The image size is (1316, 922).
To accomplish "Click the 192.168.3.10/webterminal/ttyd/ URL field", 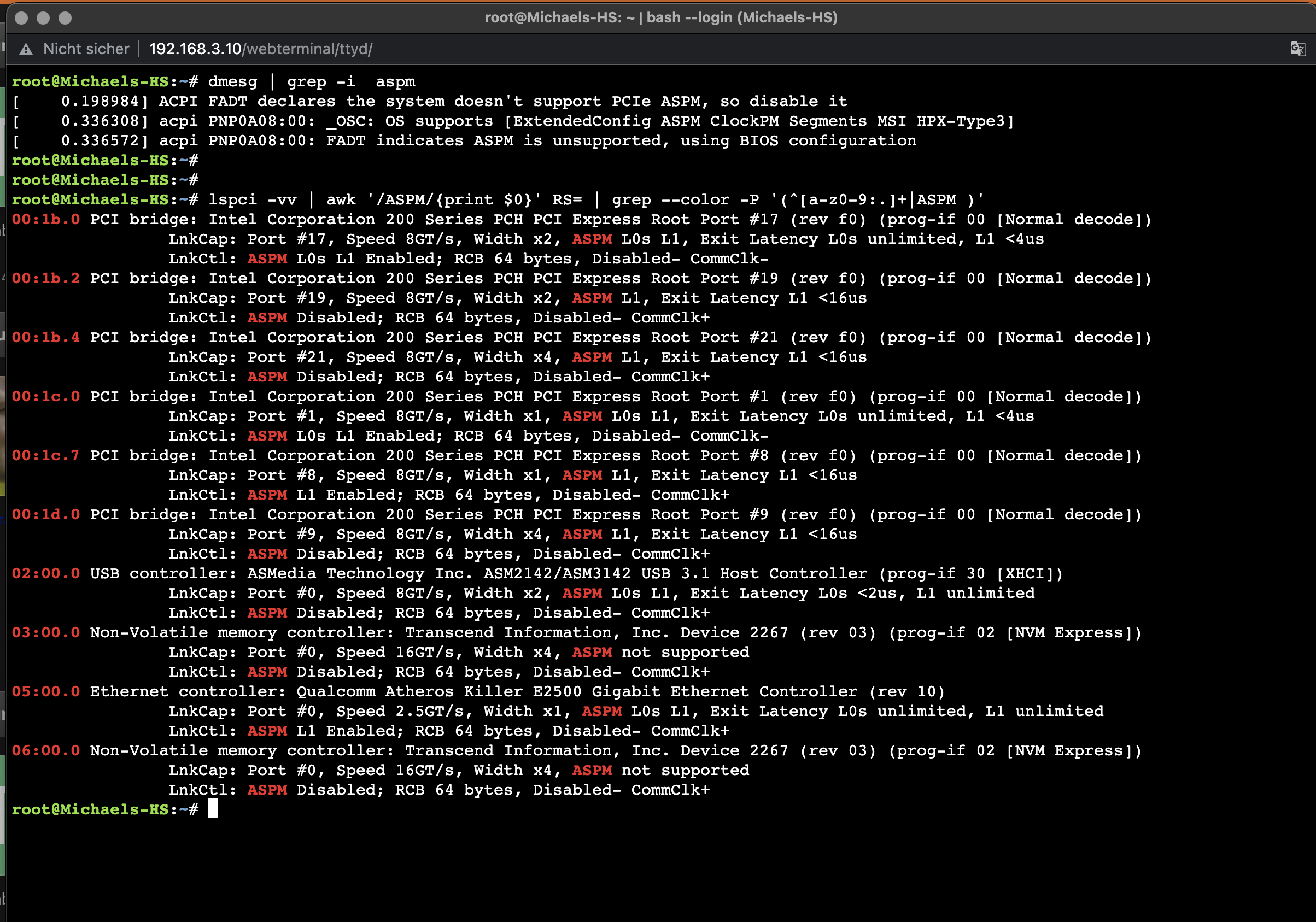I will 261,49.
